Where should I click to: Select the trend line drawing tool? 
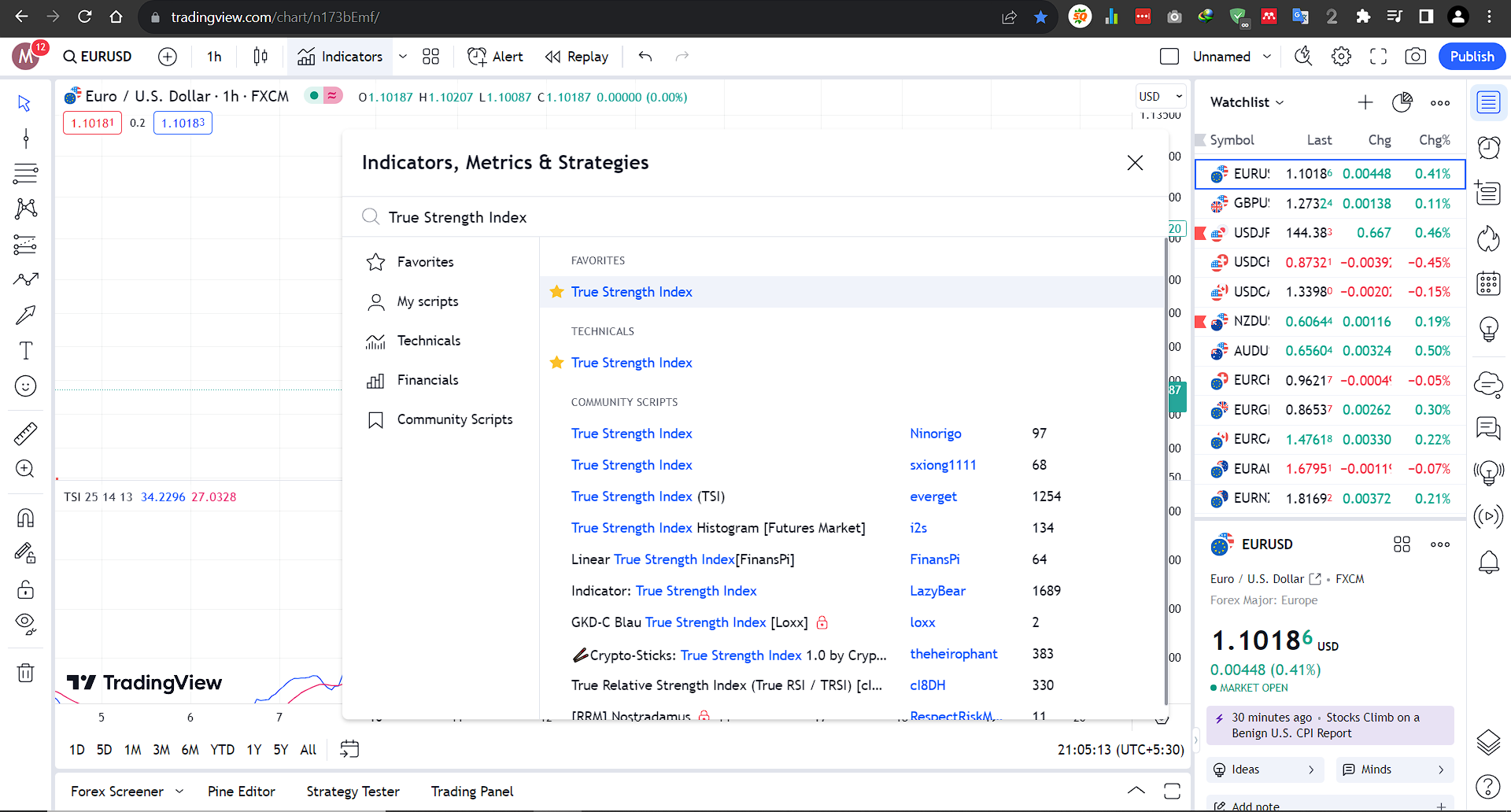(x=25, y=138)
